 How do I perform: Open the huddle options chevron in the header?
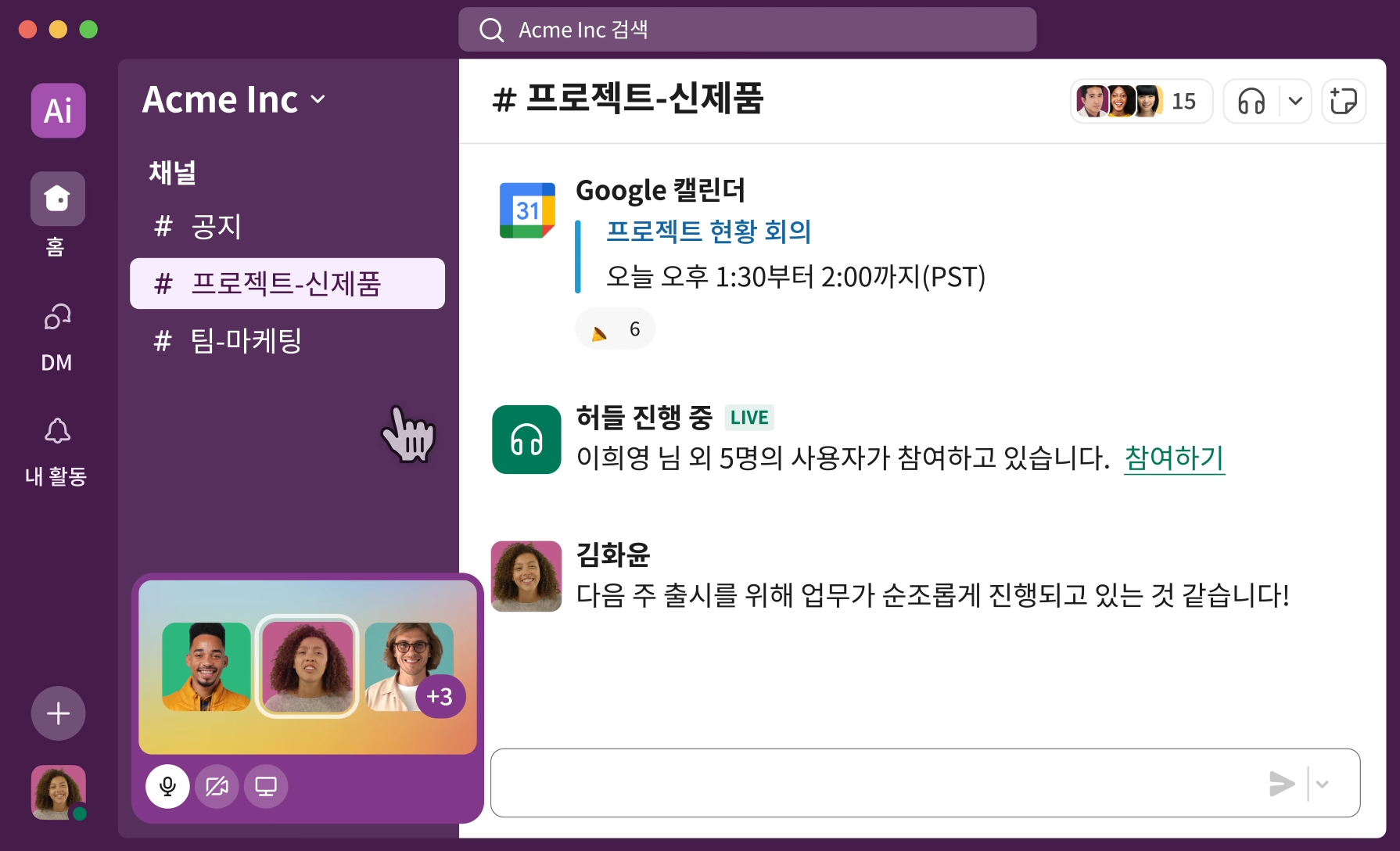coord(1294,101)
